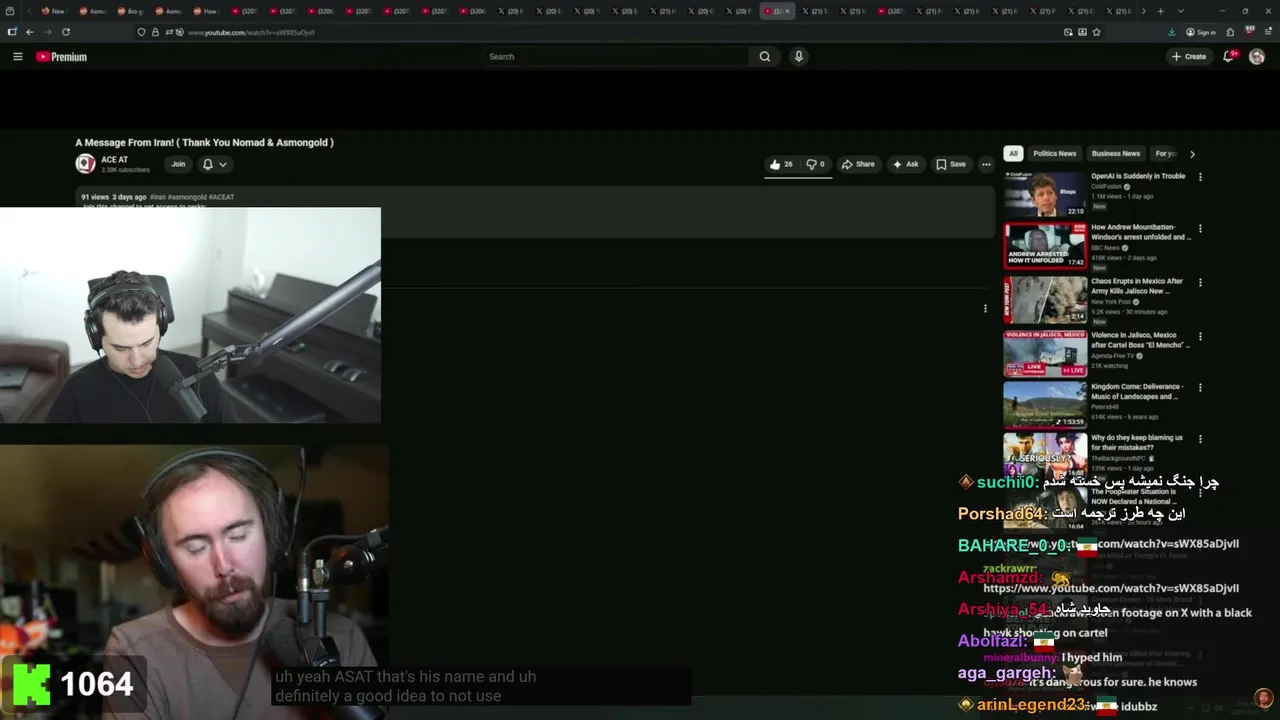This screenshot has width=1280, height=720.
Task: Open the Chaos Erupts in Mexico thumbnail
Action: pos(1045,299)
